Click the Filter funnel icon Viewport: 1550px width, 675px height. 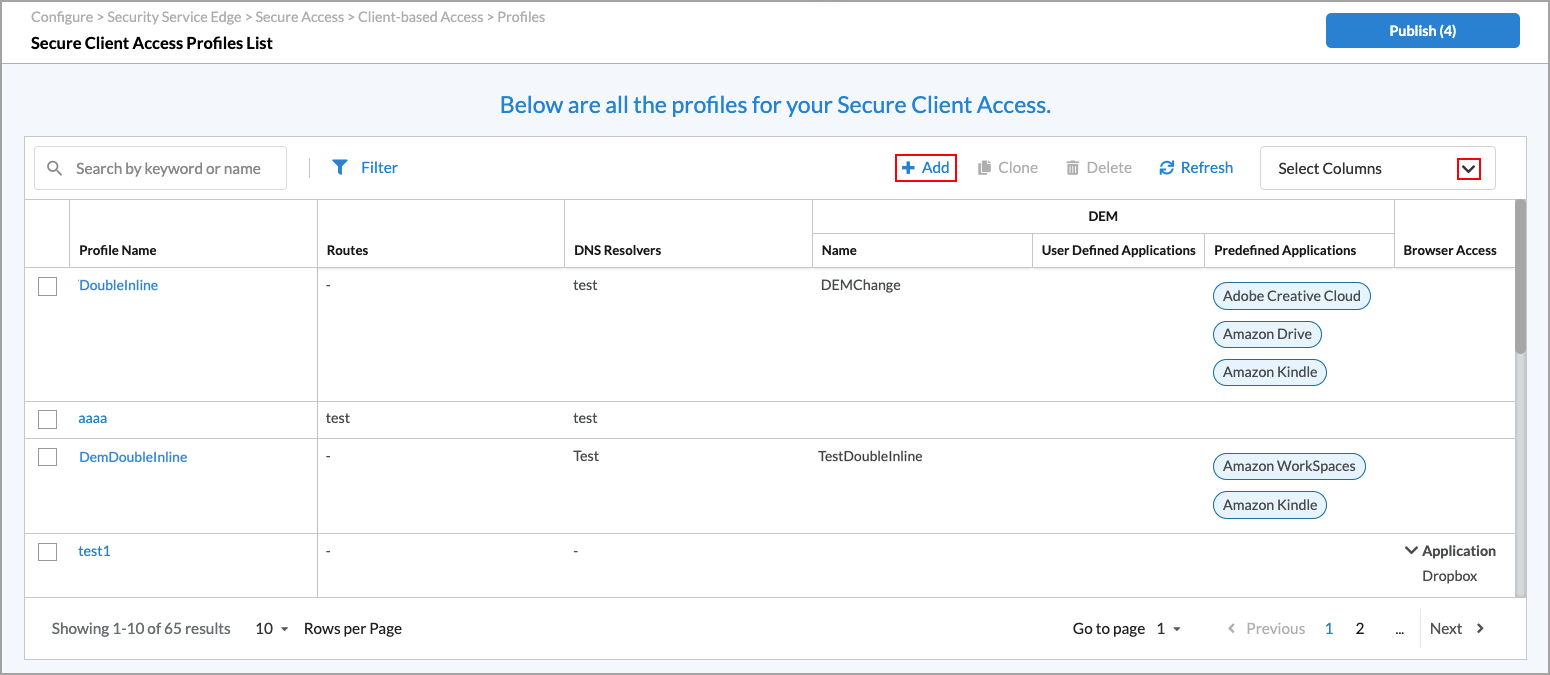tap(340, 168)
